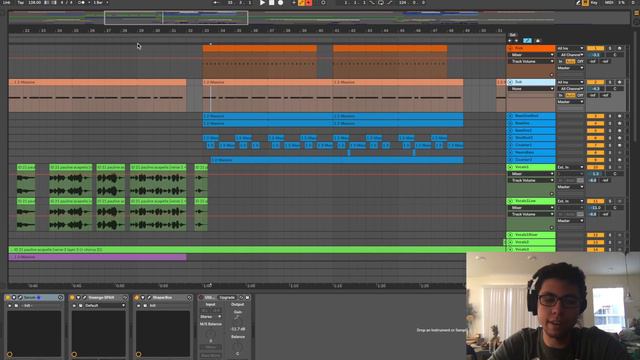The image size is (640, 360).
Task: Select Auto monitoring on Kick track
Action: click(570, 61)
